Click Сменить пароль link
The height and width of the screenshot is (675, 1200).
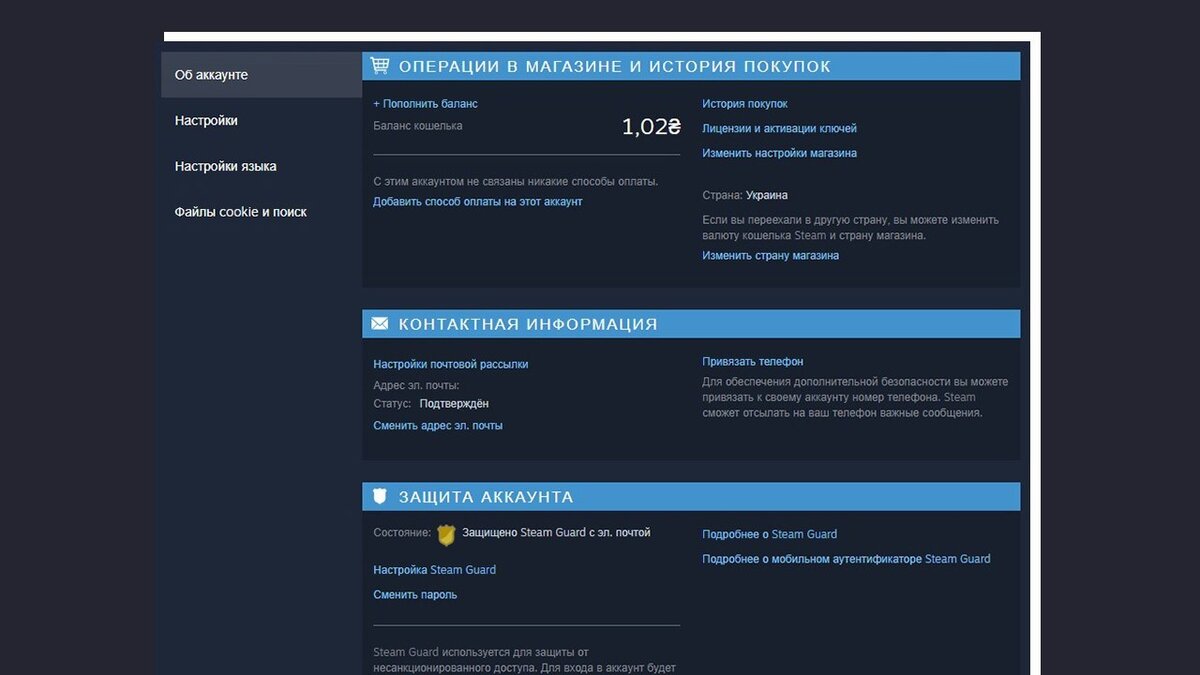[x=415, y=595]
